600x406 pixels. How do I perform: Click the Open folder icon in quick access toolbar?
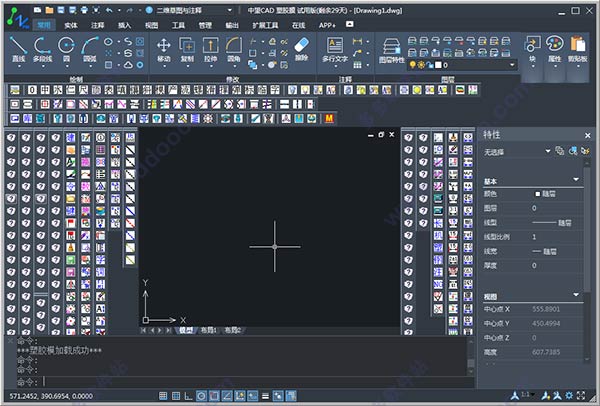tap(49, 10)
